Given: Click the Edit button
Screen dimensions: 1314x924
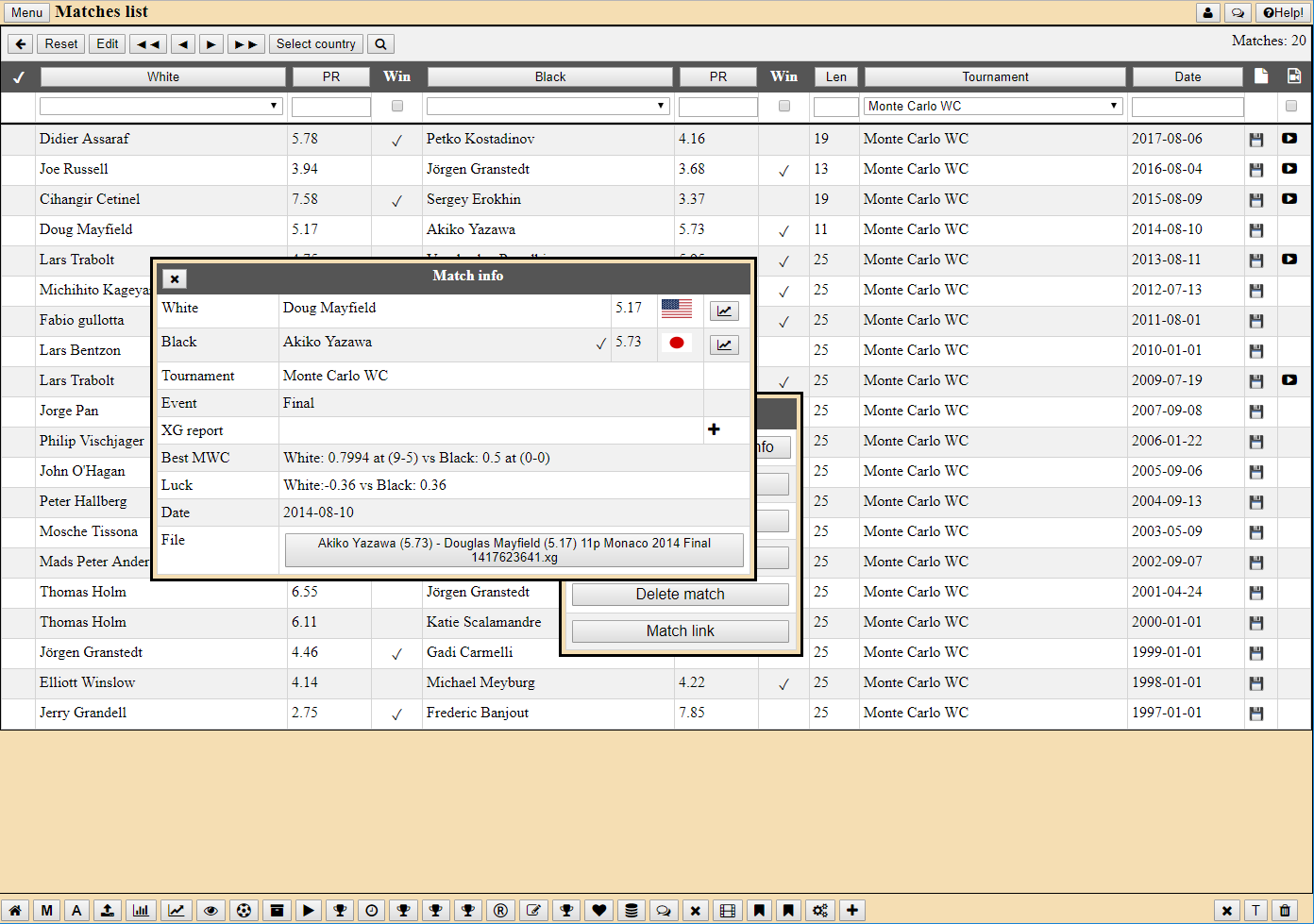Looking at the screenshot, I should click(x=108, y=44).
